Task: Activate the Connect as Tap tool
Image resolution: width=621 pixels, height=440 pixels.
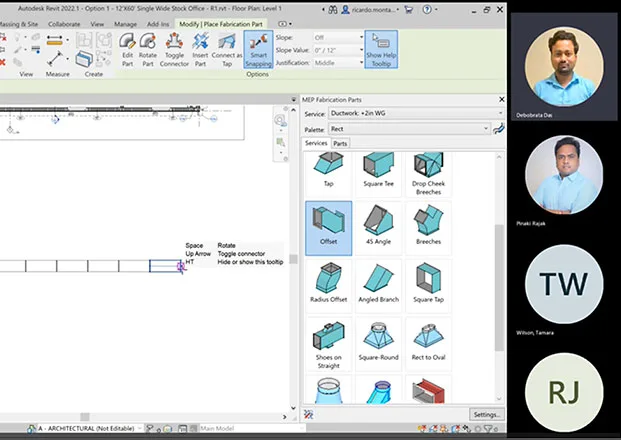Action: (x=226, y=51)
